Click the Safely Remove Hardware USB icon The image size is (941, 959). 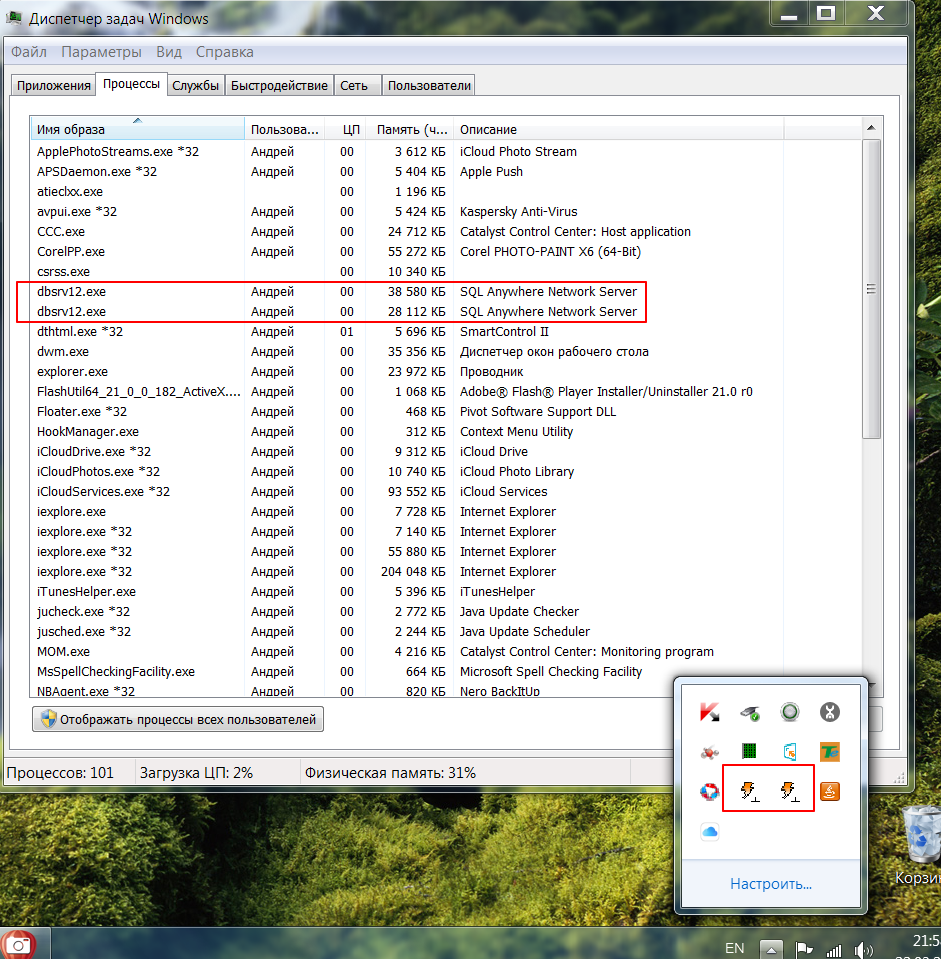coord(749,711)
